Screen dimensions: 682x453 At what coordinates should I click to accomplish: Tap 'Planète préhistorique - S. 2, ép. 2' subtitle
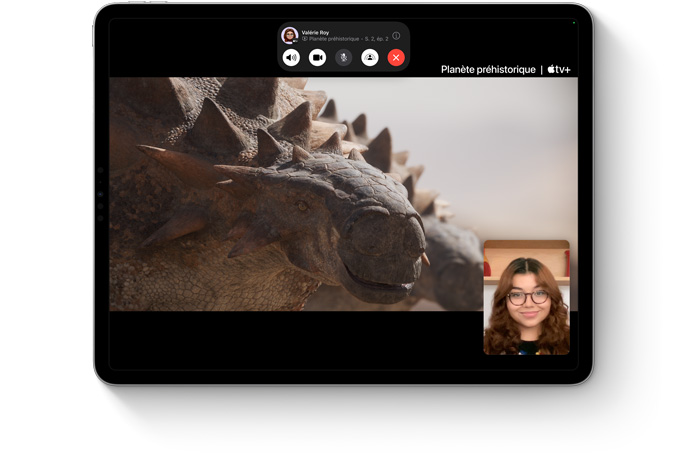click(x=345, y=39)
